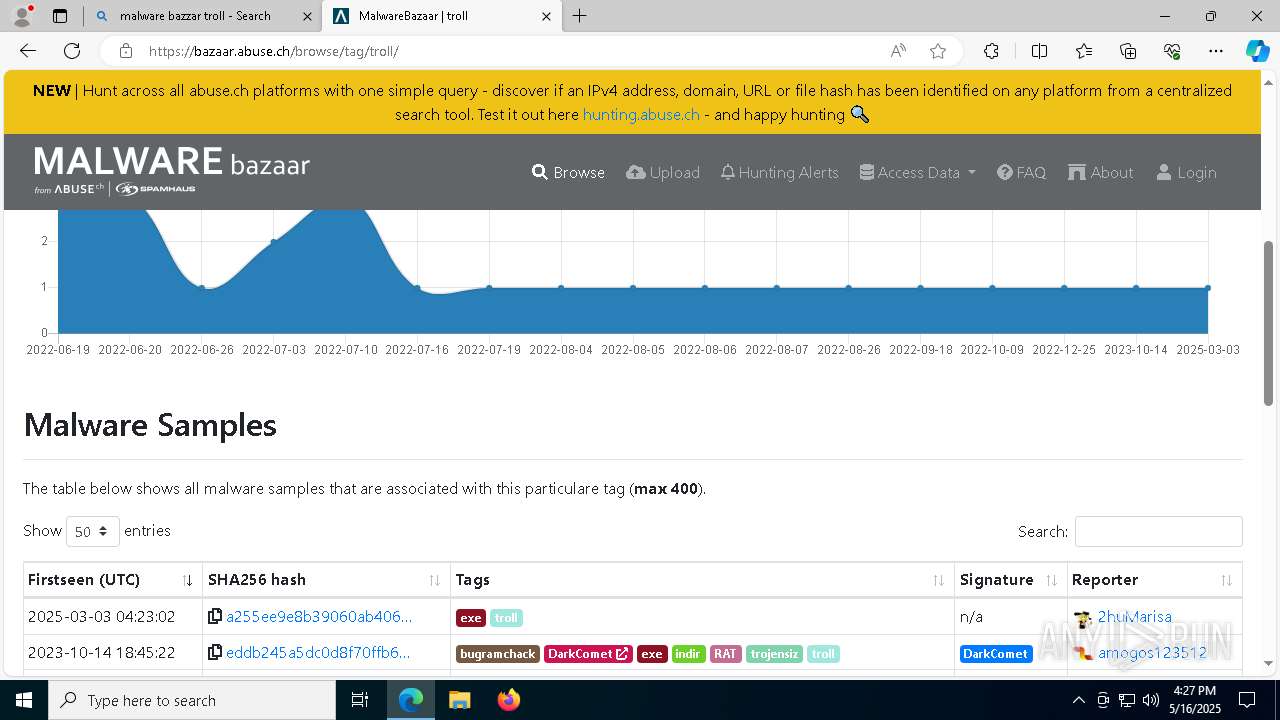Select the 'RAT' tag badge

725,654
